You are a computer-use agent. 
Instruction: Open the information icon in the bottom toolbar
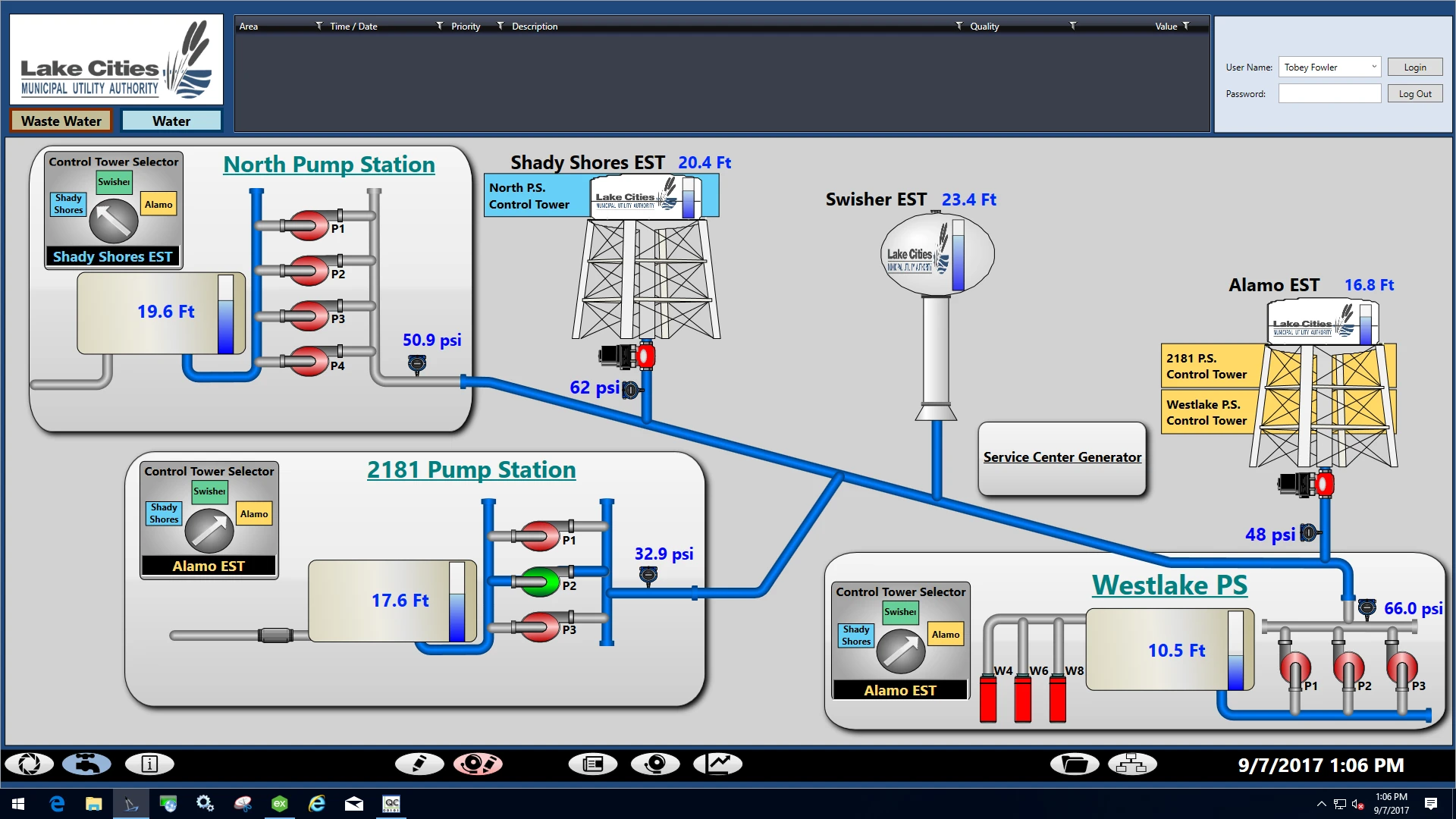click(x=149, y=764)
